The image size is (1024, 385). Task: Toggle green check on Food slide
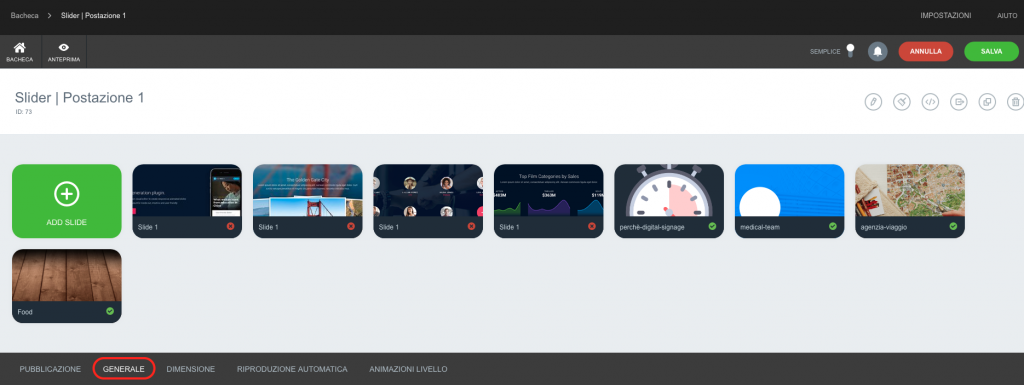pos(110,311)
